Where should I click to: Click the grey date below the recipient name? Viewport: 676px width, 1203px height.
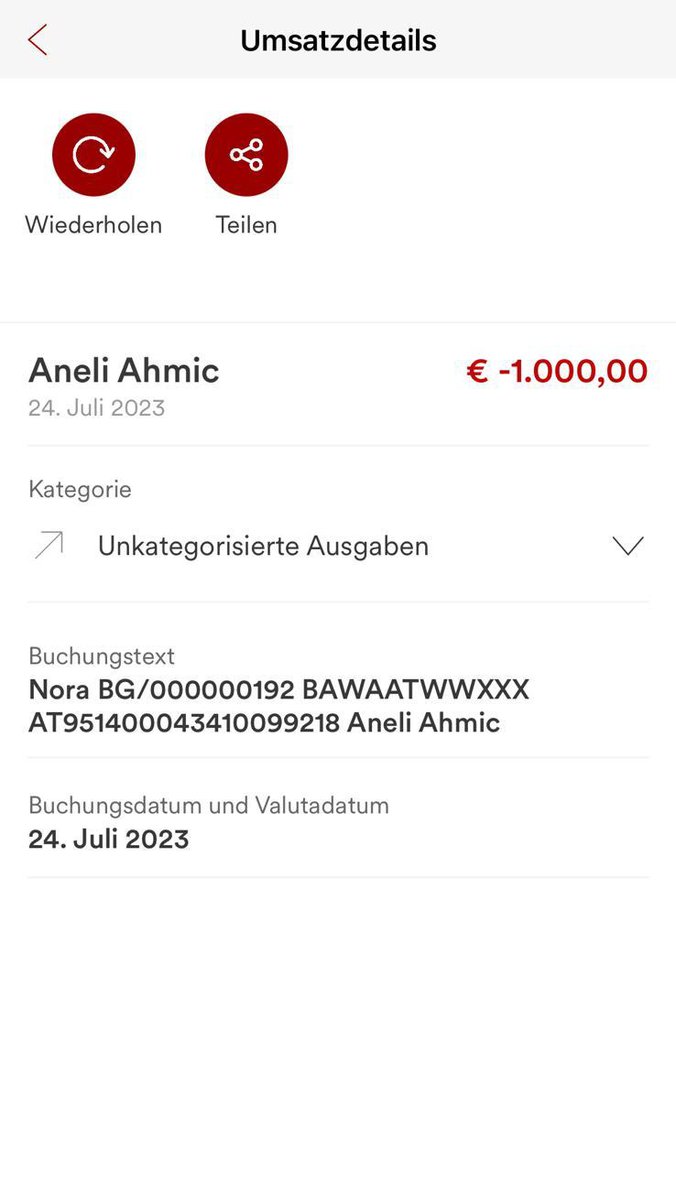coord(97,408)
